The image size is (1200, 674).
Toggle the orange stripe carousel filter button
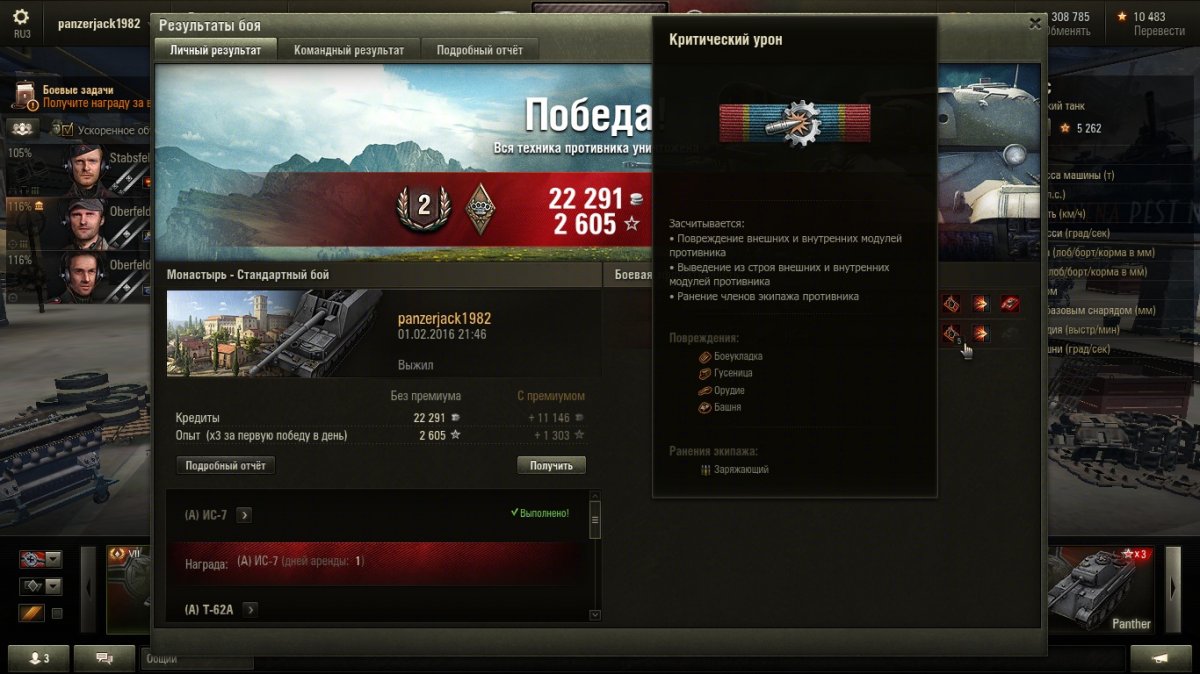[x=32, y=614]
